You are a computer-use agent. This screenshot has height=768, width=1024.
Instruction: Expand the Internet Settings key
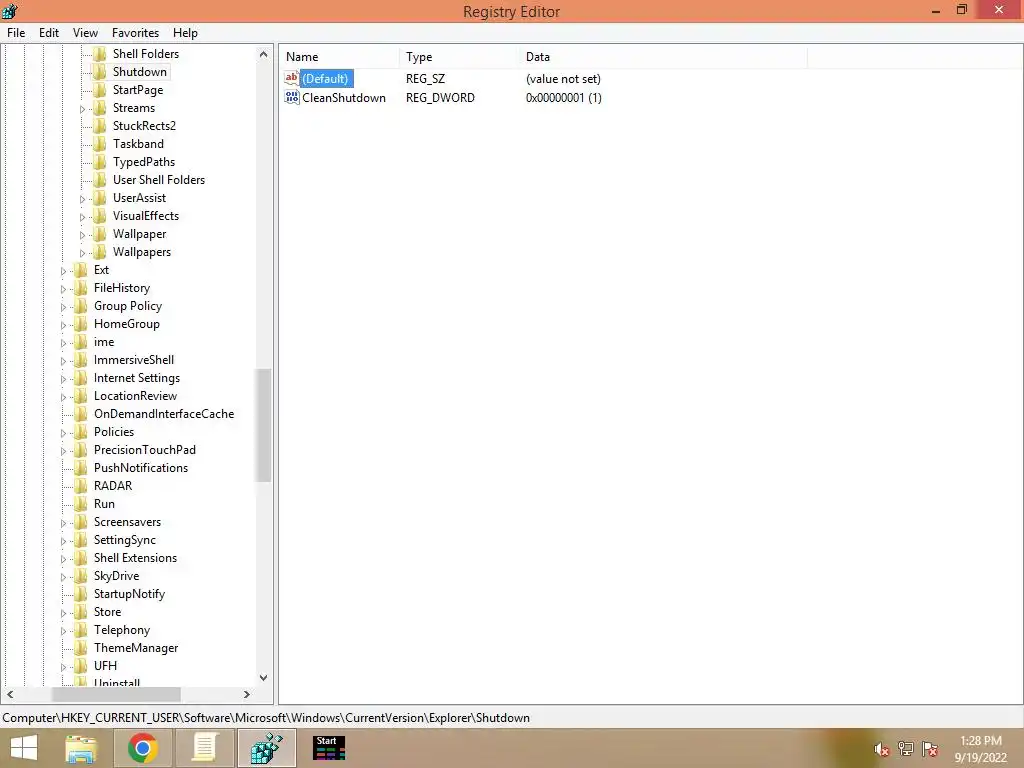point(63,379)
